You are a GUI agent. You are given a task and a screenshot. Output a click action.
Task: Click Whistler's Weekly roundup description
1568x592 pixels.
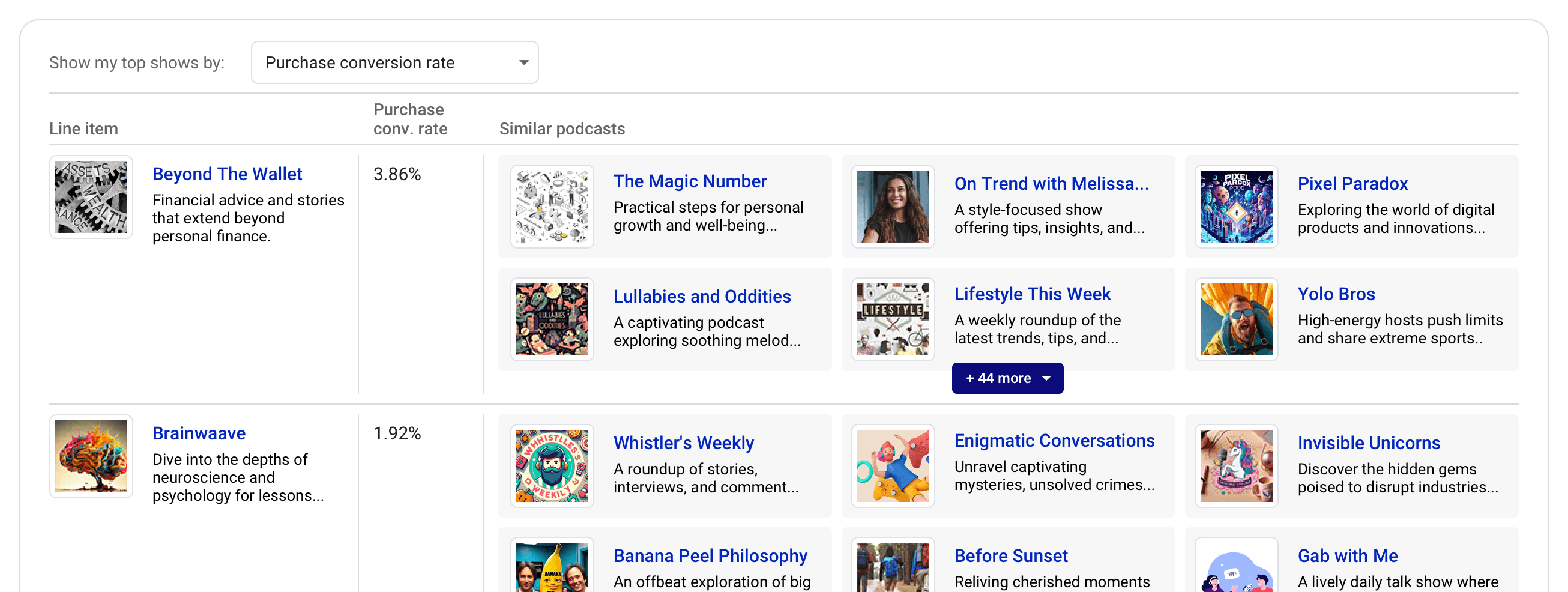706,478
